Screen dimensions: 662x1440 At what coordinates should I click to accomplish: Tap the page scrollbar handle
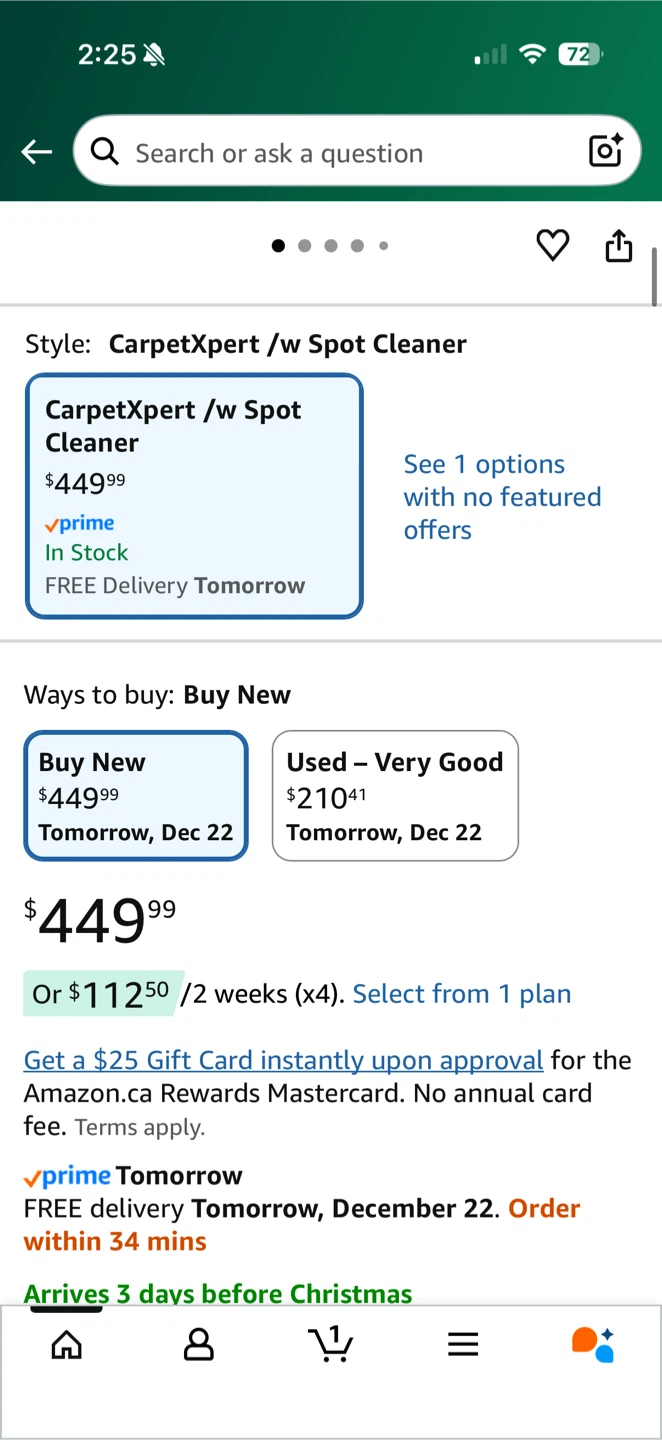click(655, 277)
